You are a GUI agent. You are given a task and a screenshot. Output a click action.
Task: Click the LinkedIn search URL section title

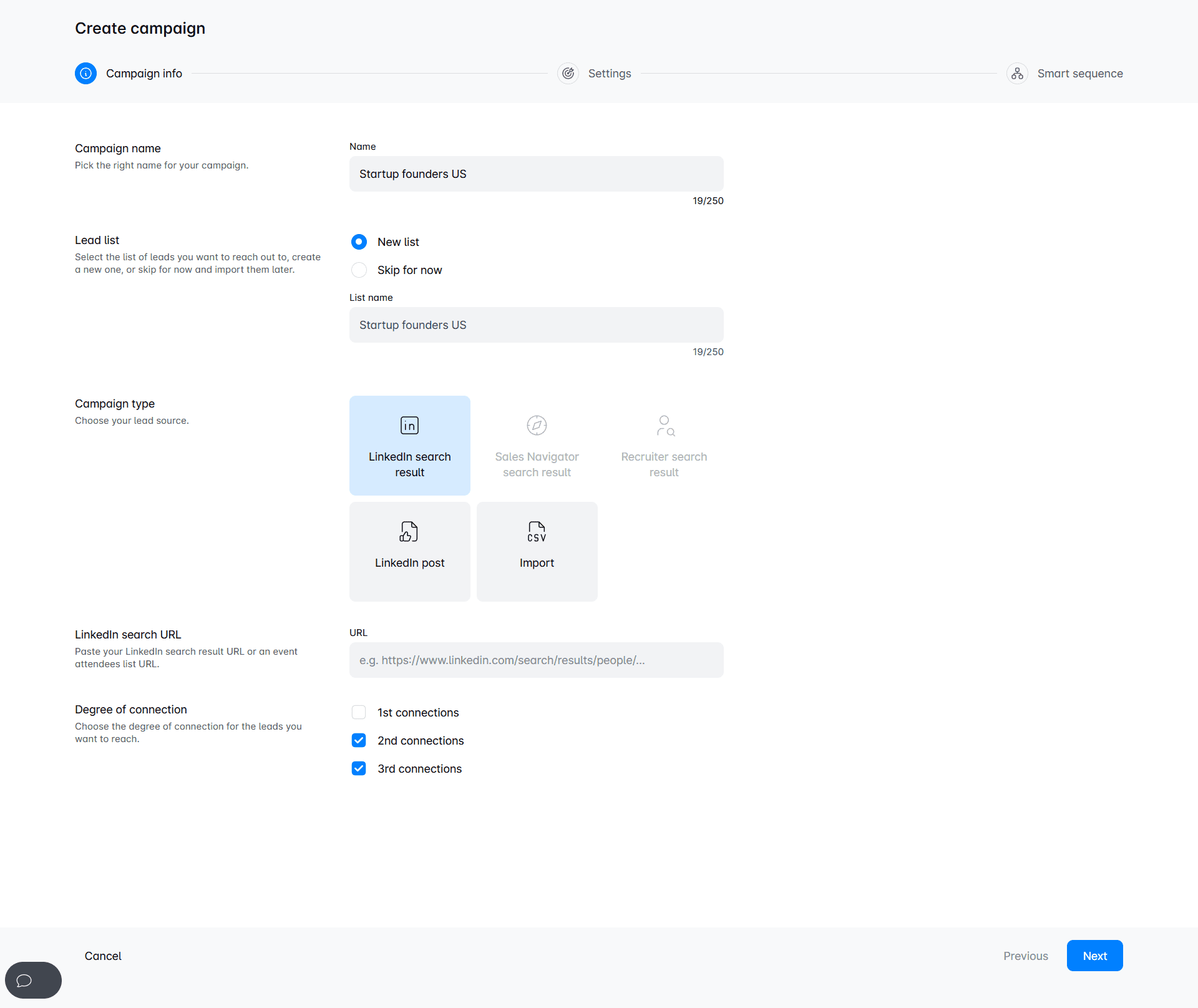[x=128, y=635]
